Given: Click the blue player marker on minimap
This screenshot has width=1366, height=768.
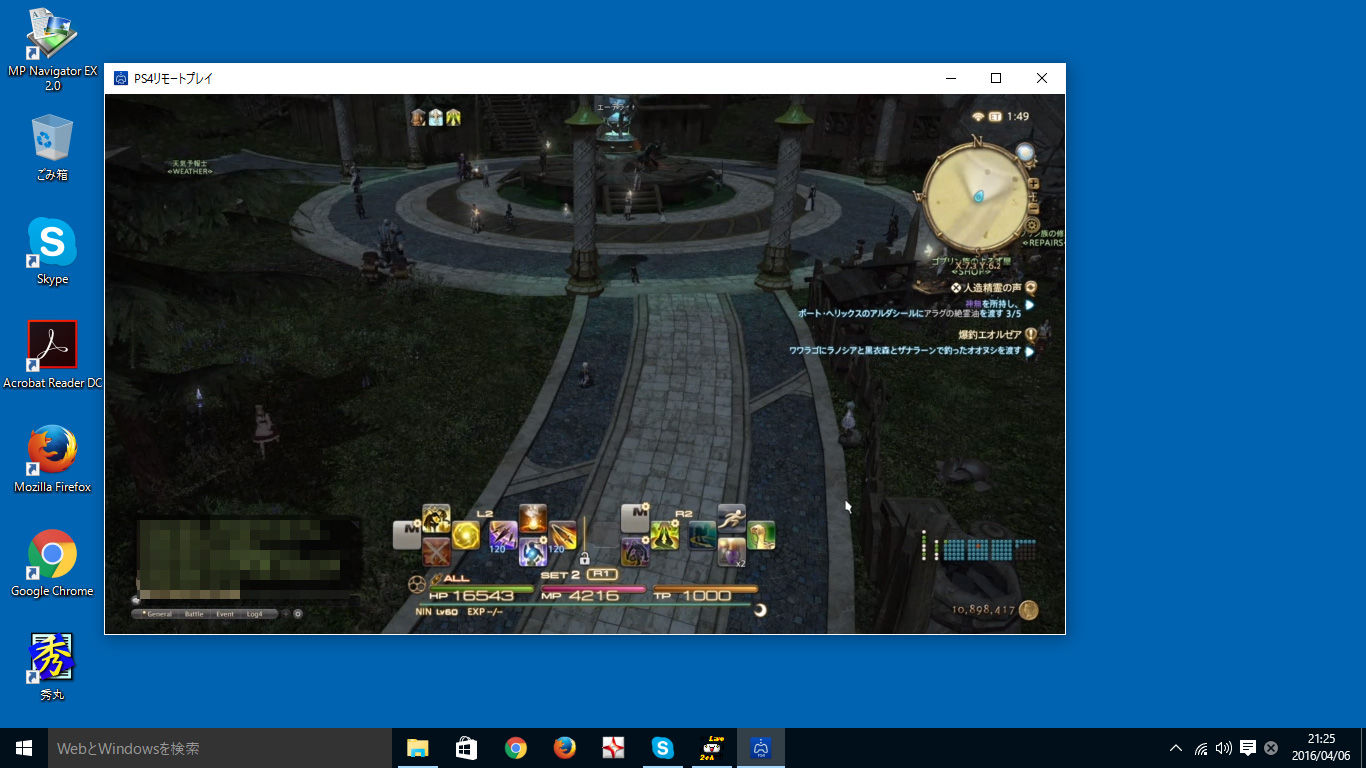Looking at the screenshot, I should tap(978, 196).
